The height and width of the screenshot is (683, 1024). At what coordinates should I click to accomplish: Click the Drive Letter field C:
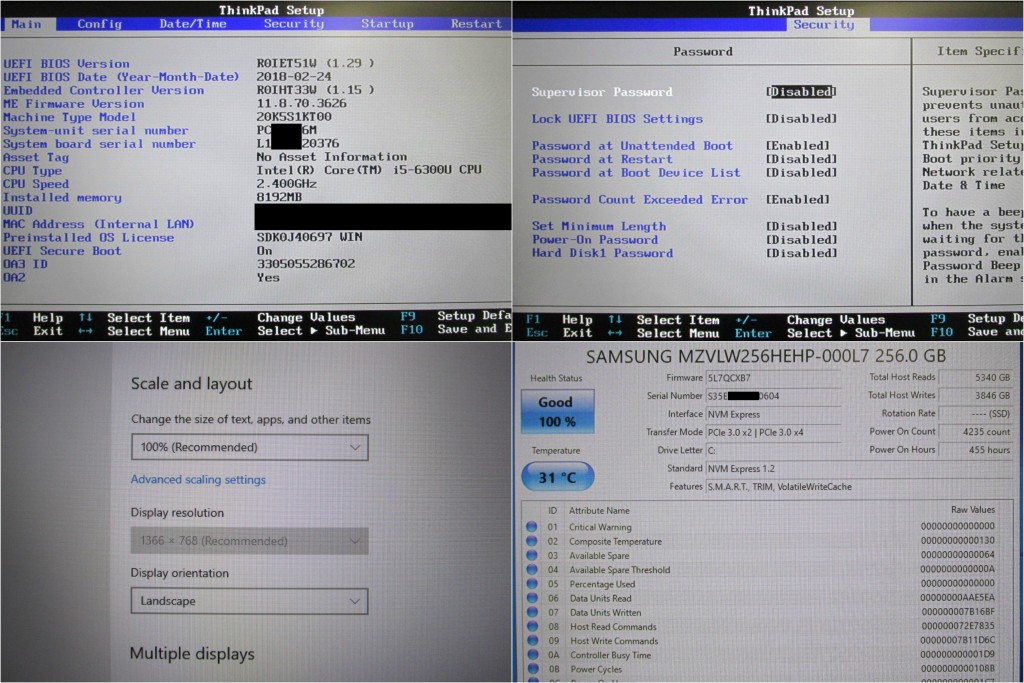(x=773, y=451)
